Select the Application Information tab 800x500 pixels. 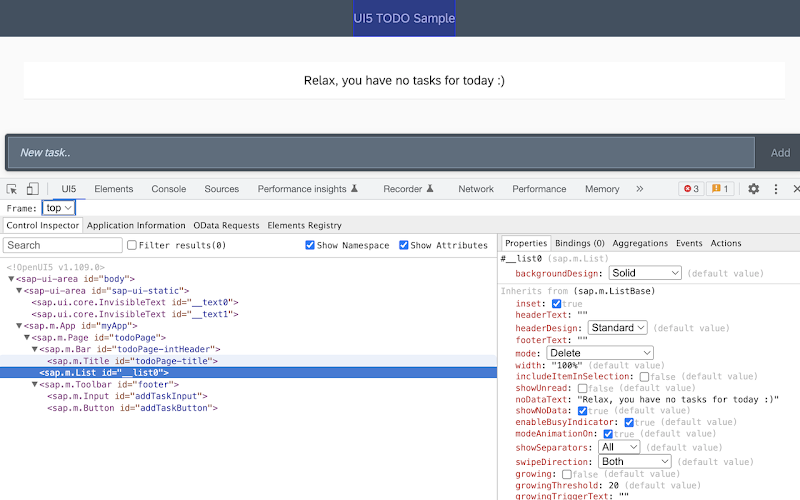pyautogui.click(x=136, y=226)
